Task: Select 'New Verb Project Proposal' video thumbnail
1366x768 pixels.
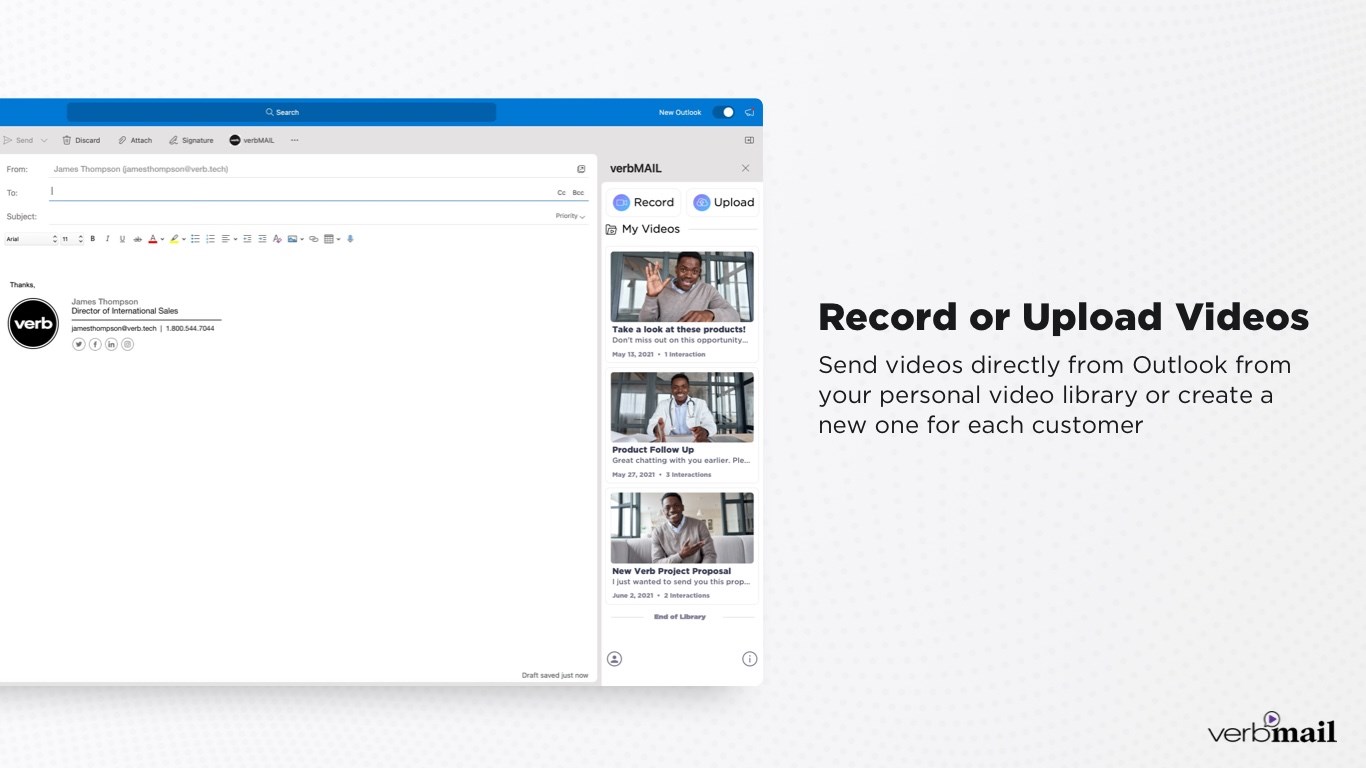Action: click(x=682, y=527)
